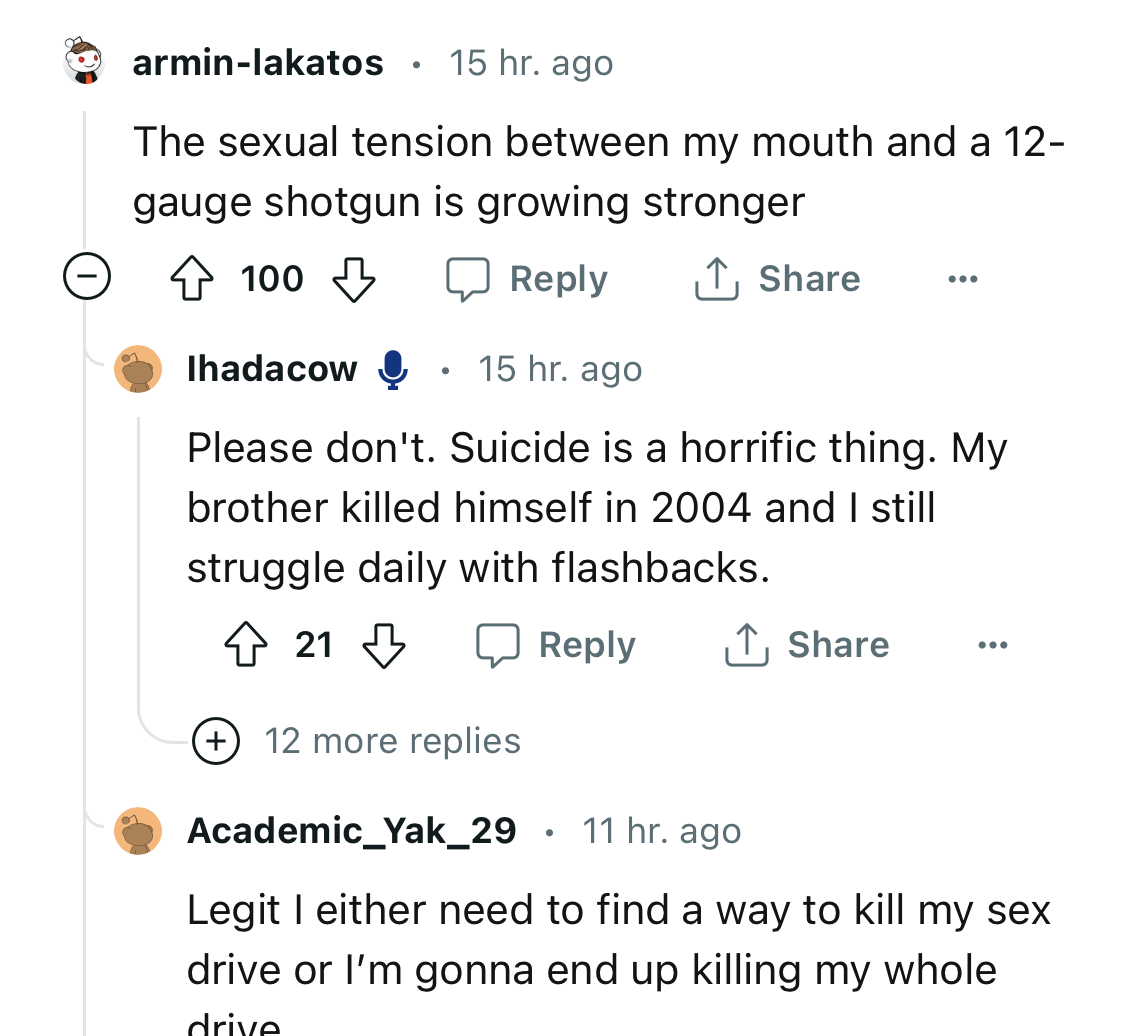This screenshot has height=1036, width=1125.
Task: Click 15 hr. ago timestamp on top comment
Action: [x=531, y=63]
